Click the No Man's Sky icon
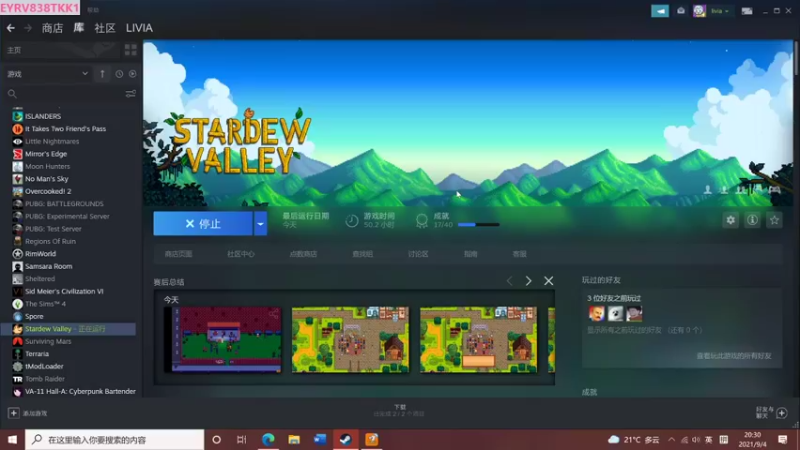Image resolution: width=800 pixels, height=450 pixels. coord(17,179)
